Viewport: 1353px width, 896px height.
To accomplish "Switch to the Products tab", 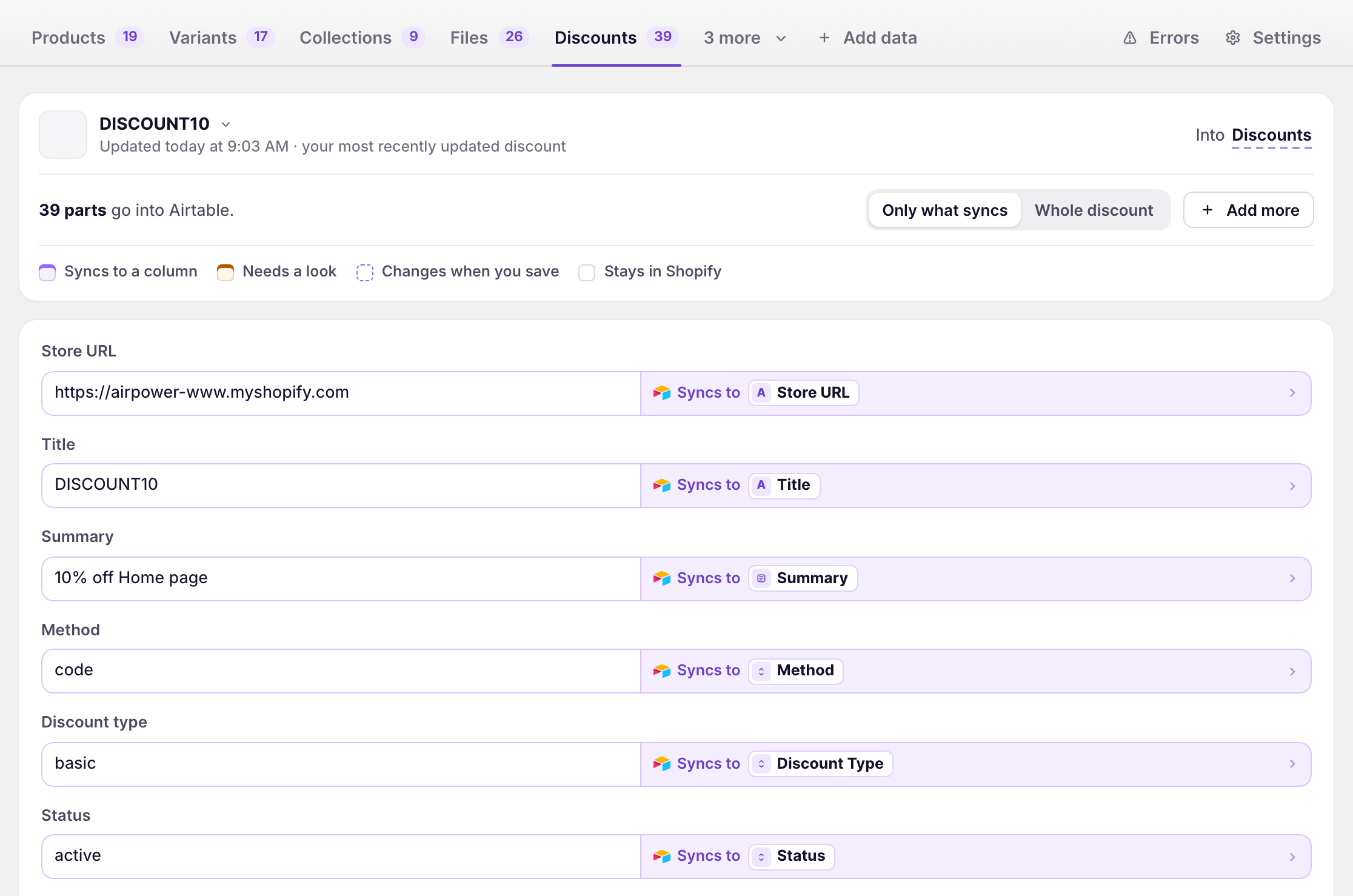I will tap(87, 38).
